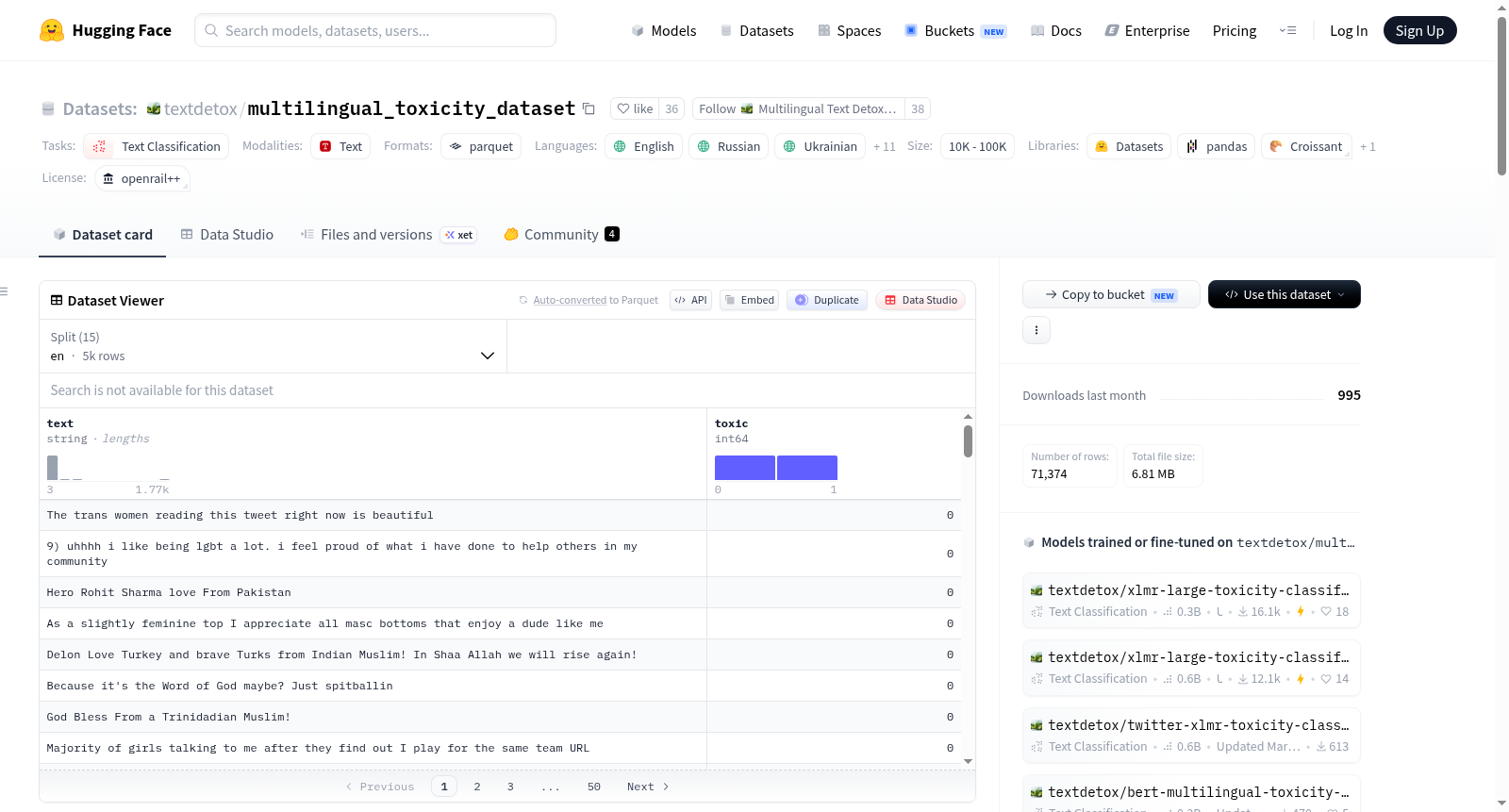This screenshot has width=1509, height=812.
Task: Select the Datasets library tag
Action: [1129, 146]
